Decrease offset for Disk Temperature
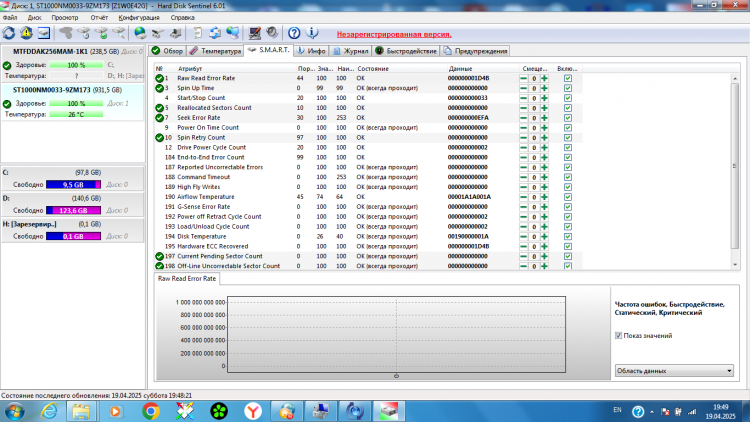 (x=524, y=236)
